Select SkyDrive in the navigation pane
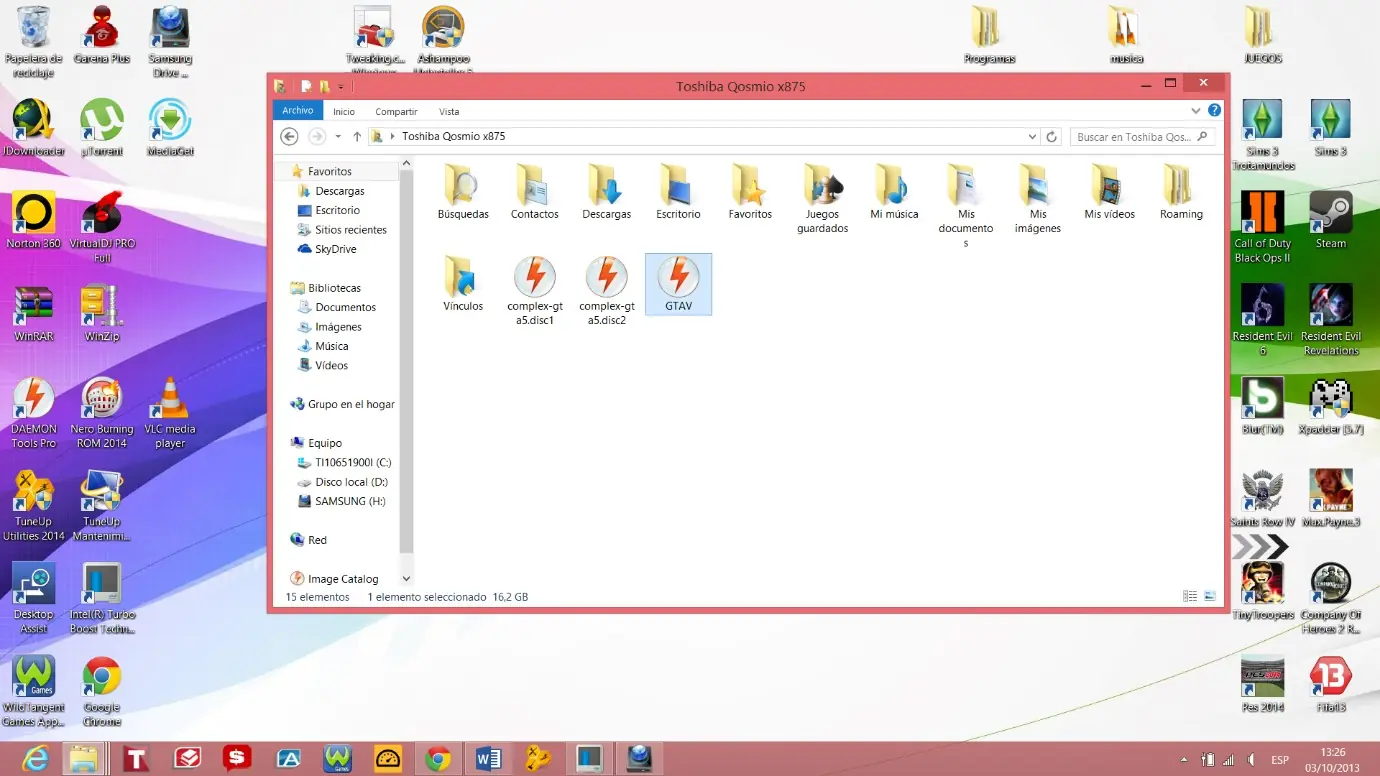The height and width of the screenshot is (776, 1380). pos(336,249)
